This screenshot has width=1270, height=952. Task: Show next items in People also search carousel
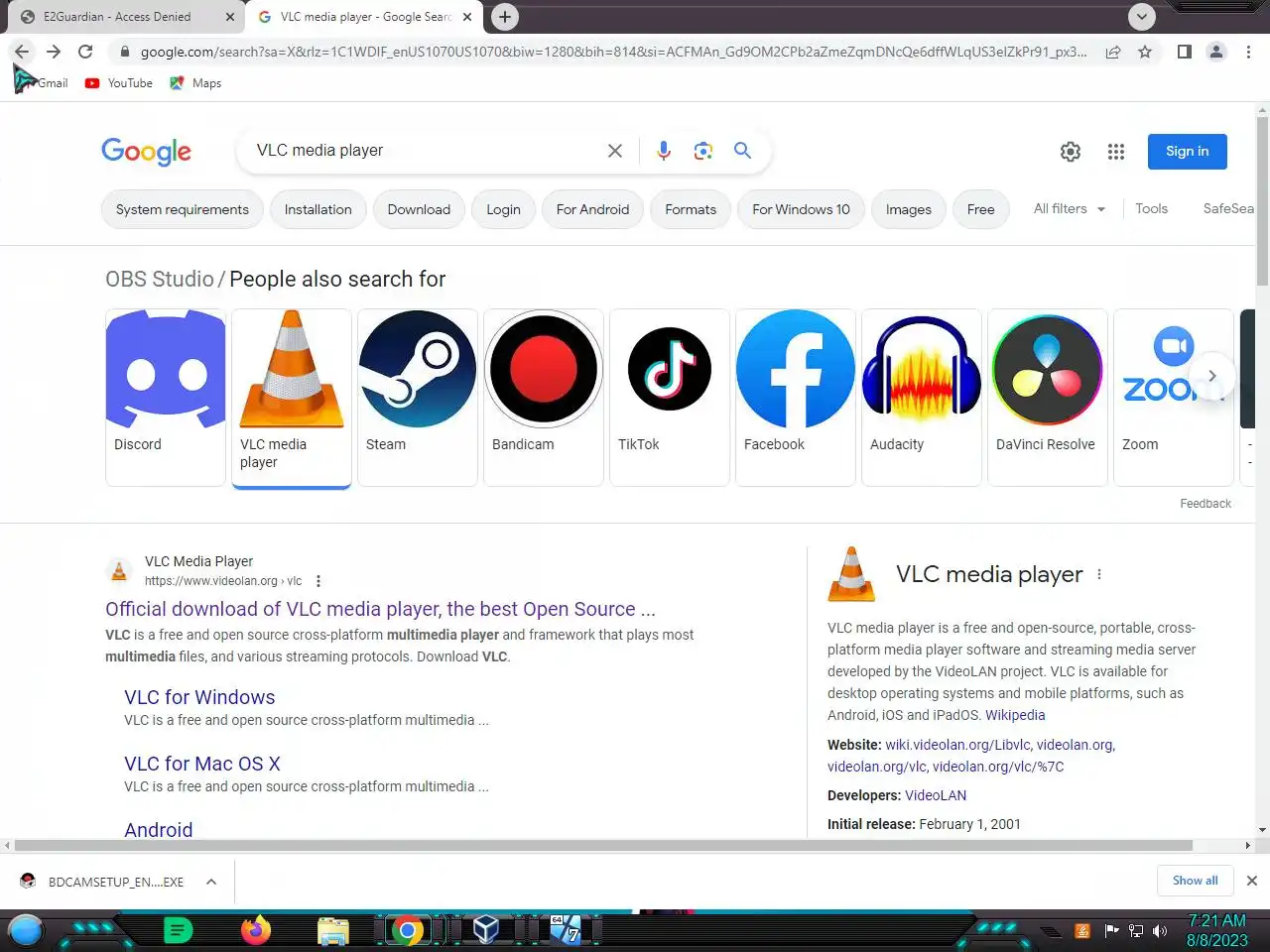tap(1211, 376)
